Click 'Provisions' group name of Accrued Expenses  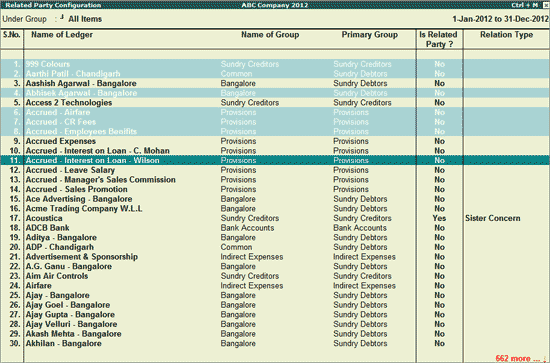pyautogui.click(x=239, y=141)
